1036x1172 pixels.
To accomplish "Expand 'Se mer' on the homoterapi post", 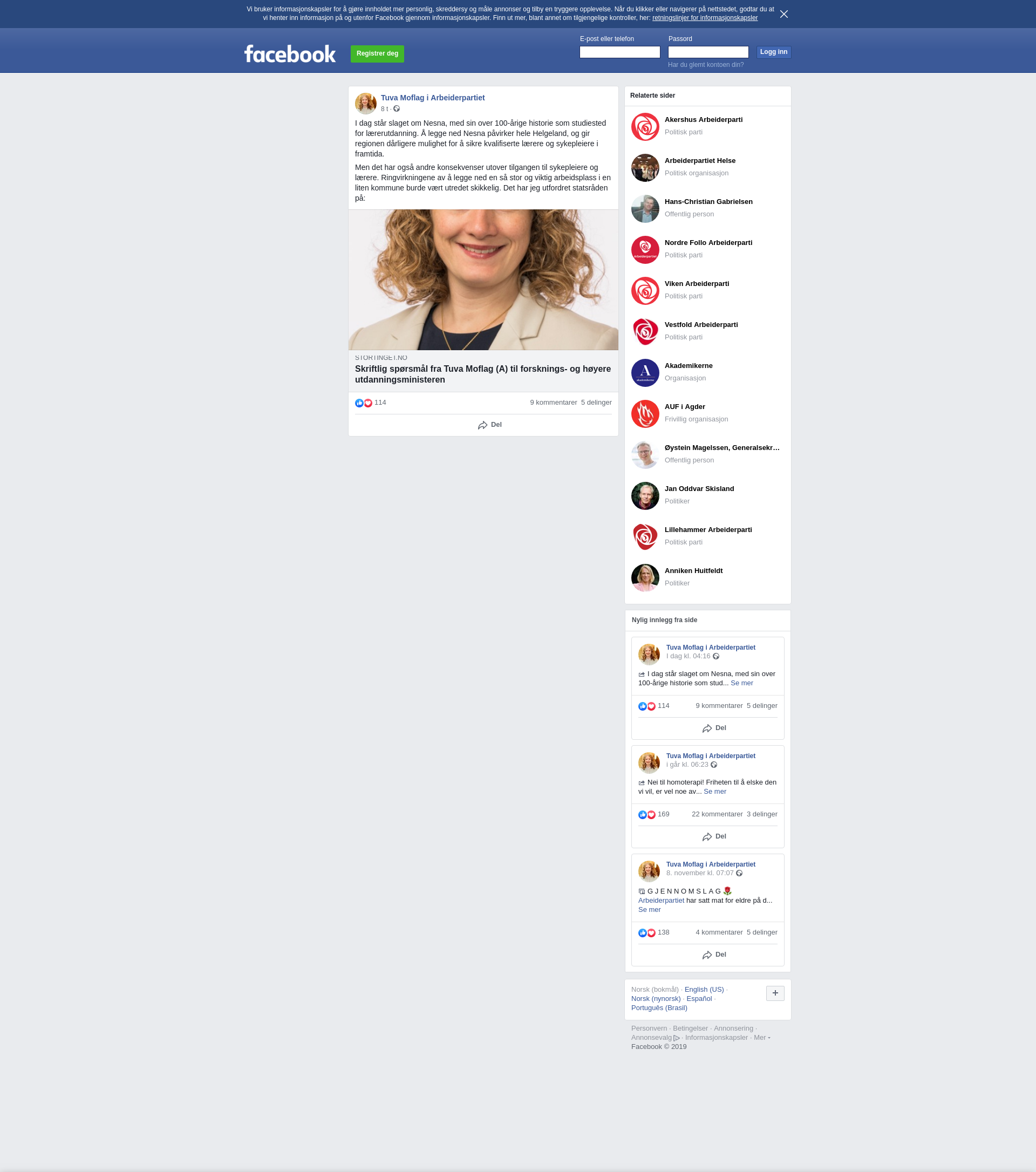I will (715, 791).
